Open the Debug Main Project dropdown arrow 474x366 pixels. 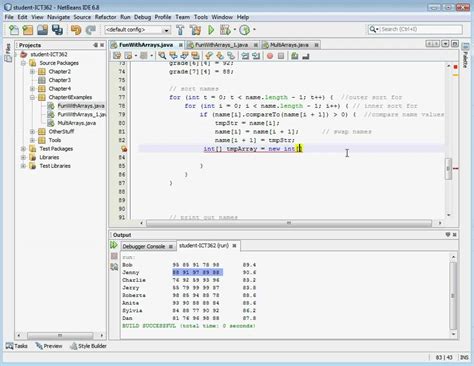click(x=235, y=30)
